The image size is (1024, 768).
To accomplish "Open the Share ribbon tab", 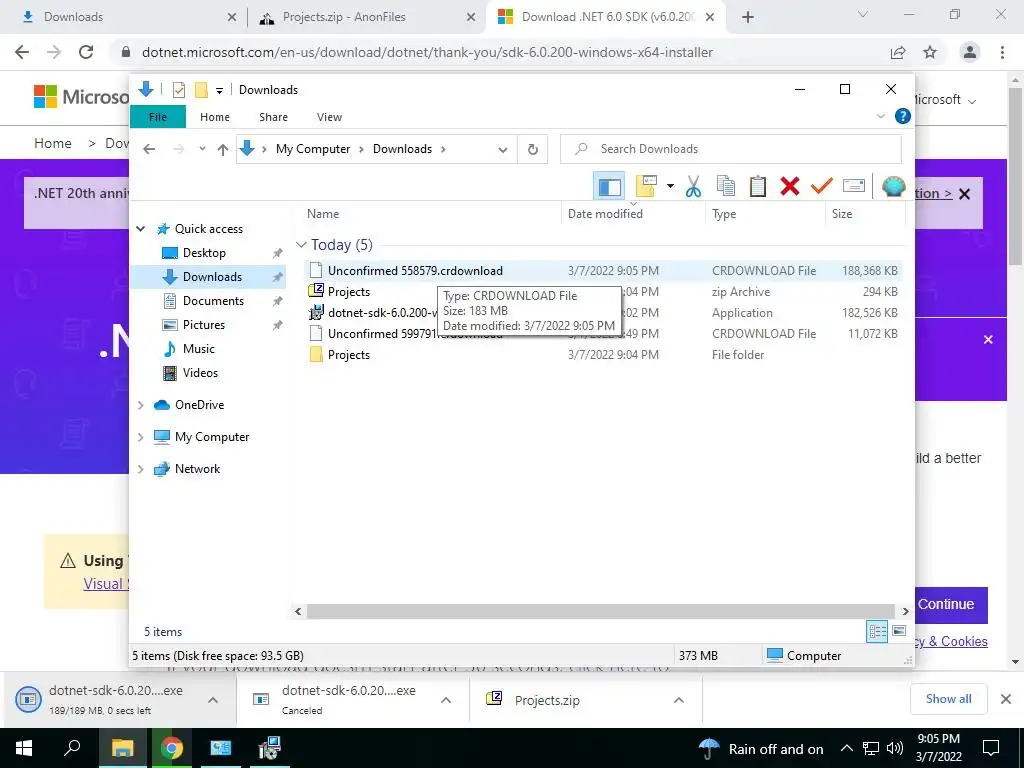I will point(273,117).
